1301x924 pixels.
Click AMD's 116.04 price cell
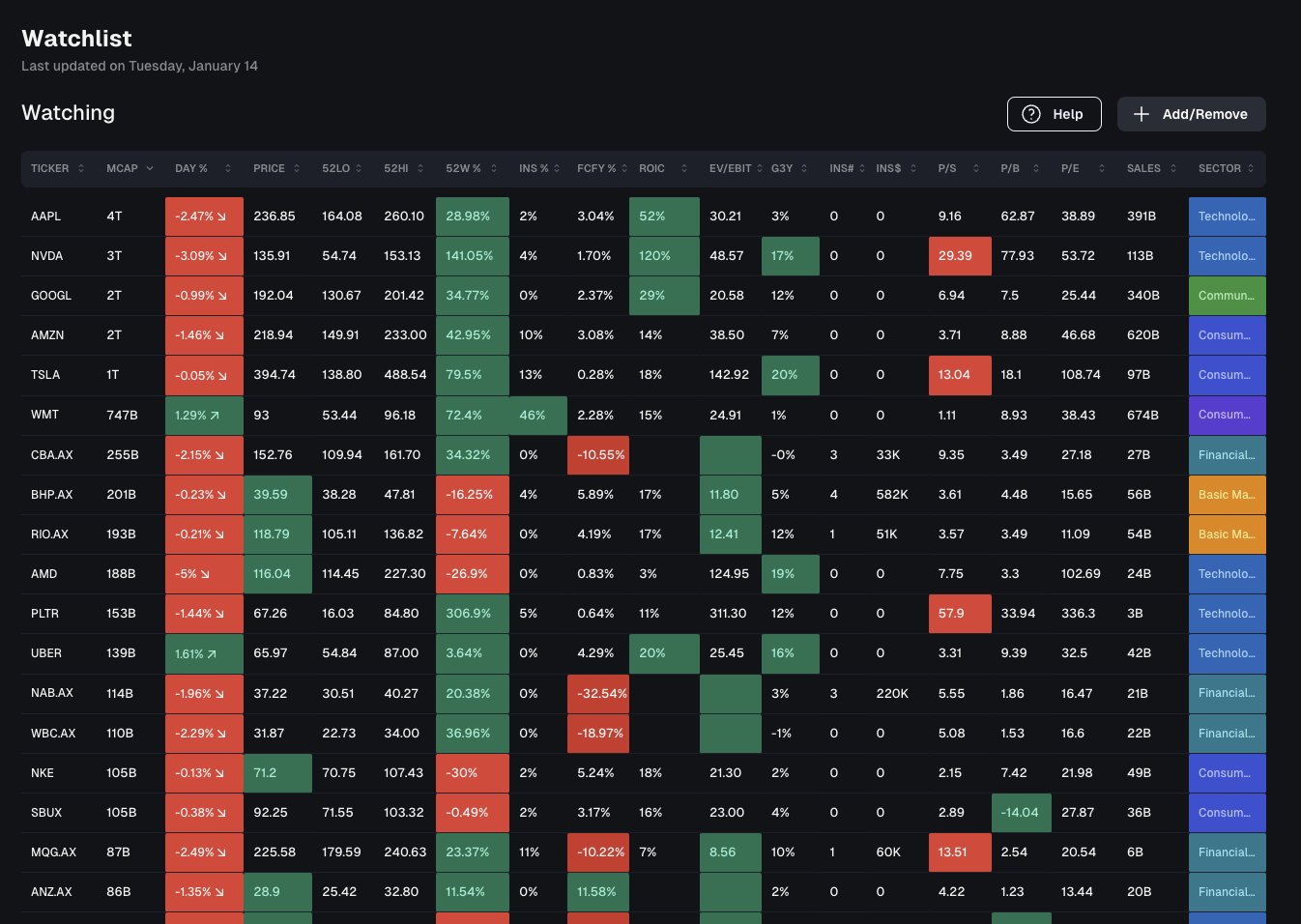tap(277, 573)
